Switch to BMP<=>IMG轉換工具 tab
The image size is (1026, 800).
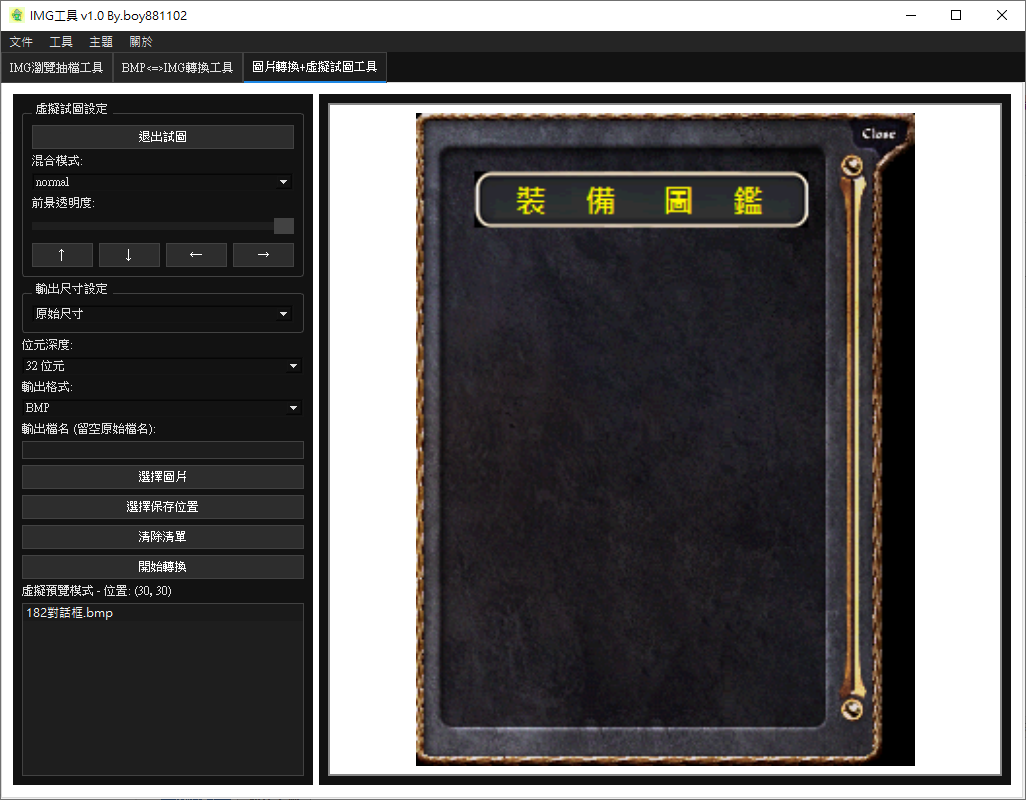177,67
